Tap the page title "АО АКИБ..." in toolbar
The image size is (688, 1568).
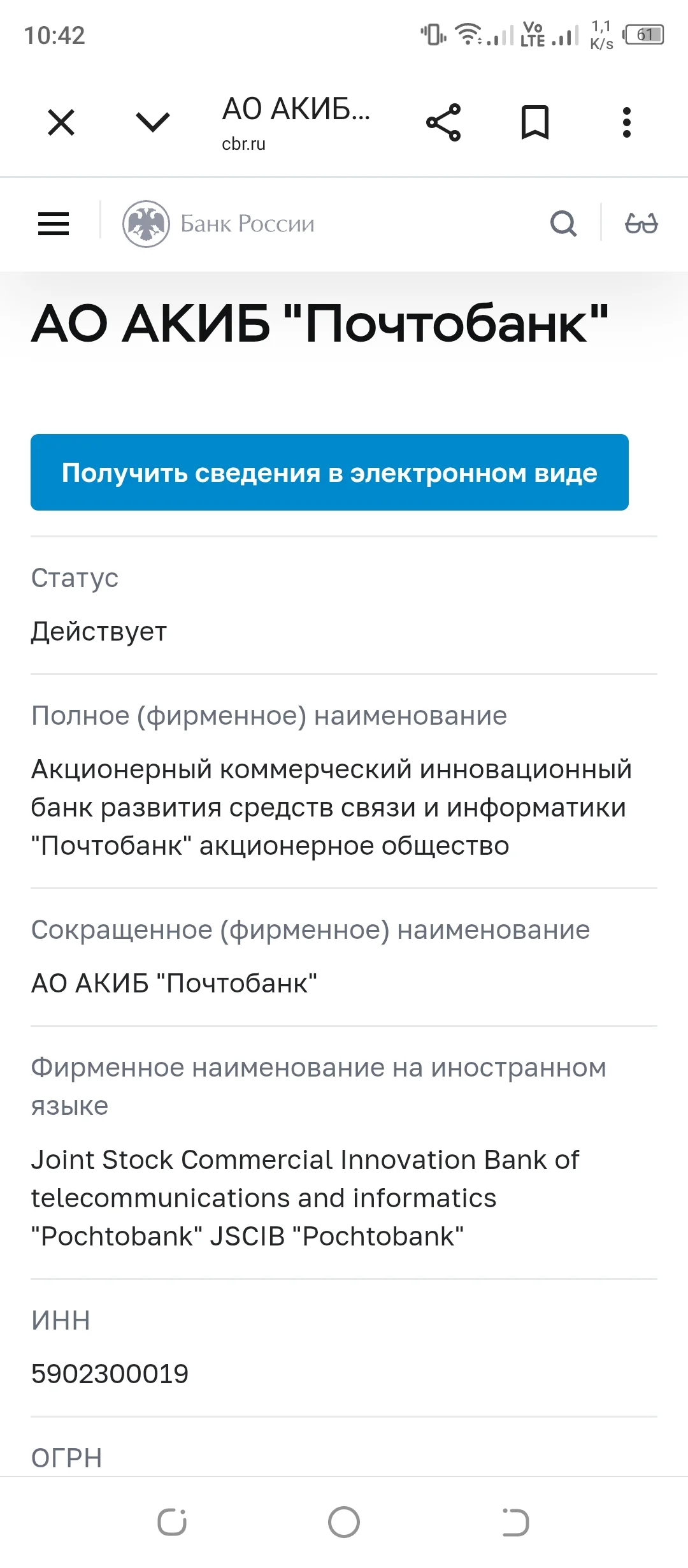296,110
